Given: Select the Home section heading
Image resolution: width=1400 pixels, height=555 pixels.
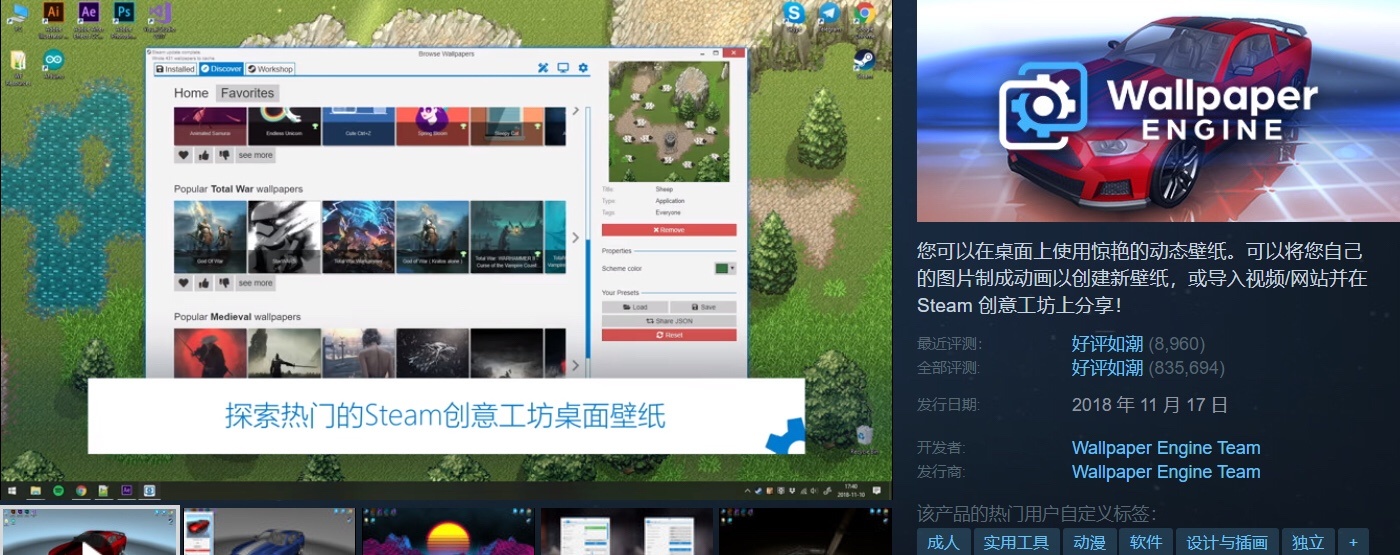Looking at the screenshot, I should pyautogui.click(x=191, y=93).
